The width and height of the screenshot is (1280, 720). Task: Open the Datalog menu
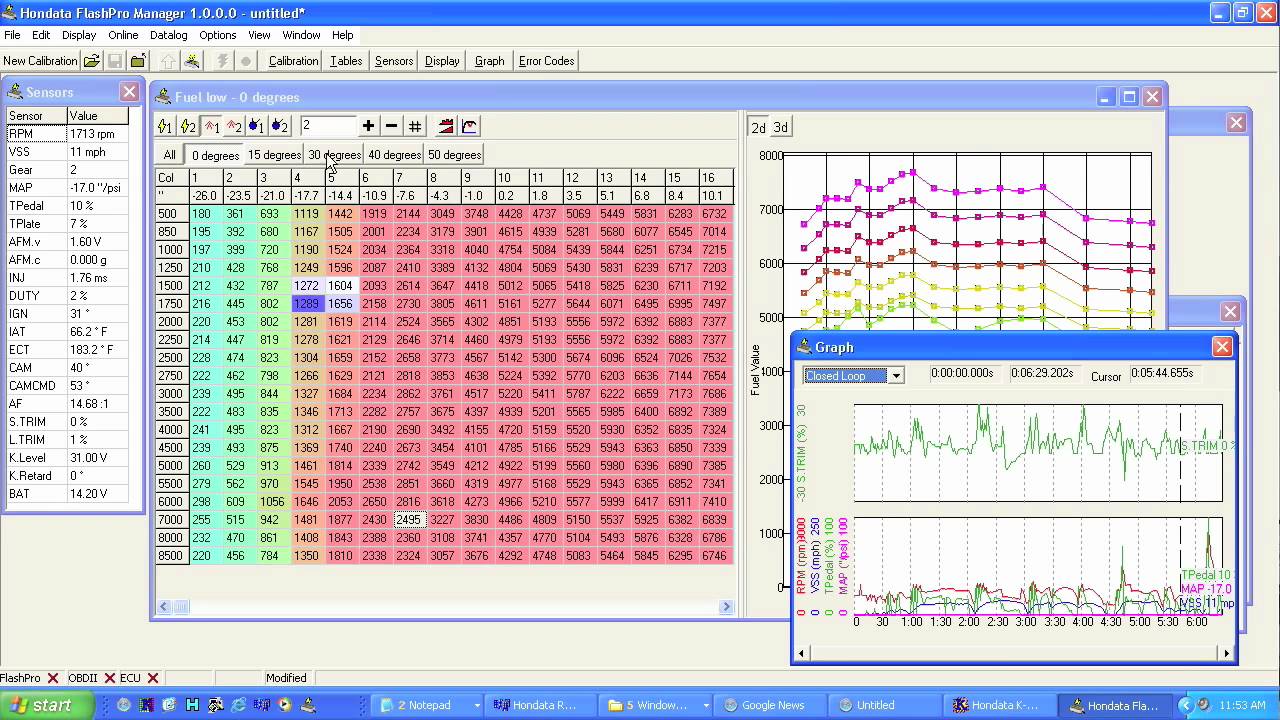[169, 35]
